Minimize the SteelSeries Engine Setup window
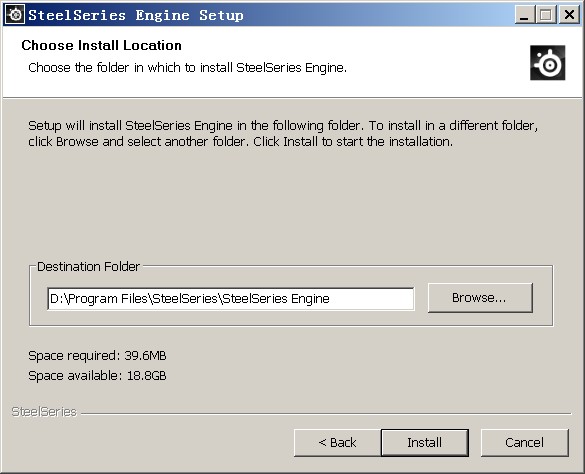Viewport: 585px width, 474px height. 524,15
